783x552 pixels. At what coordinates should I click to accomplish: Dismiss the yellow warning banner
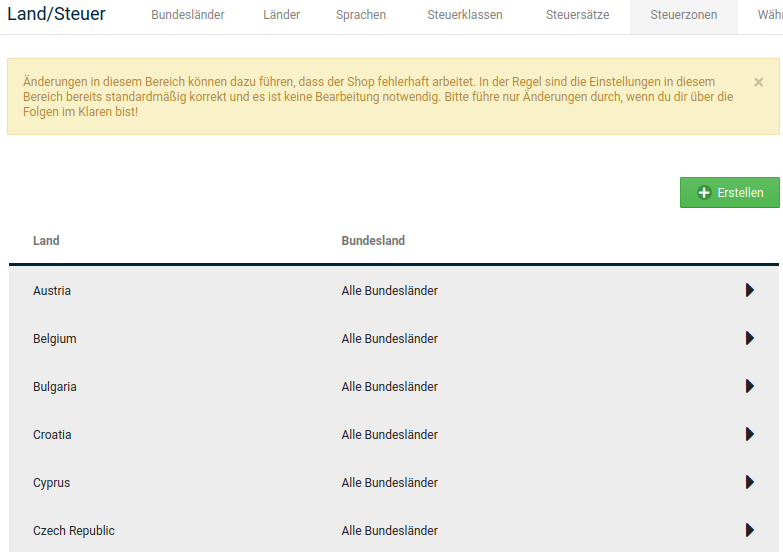[x=758, y=82]
